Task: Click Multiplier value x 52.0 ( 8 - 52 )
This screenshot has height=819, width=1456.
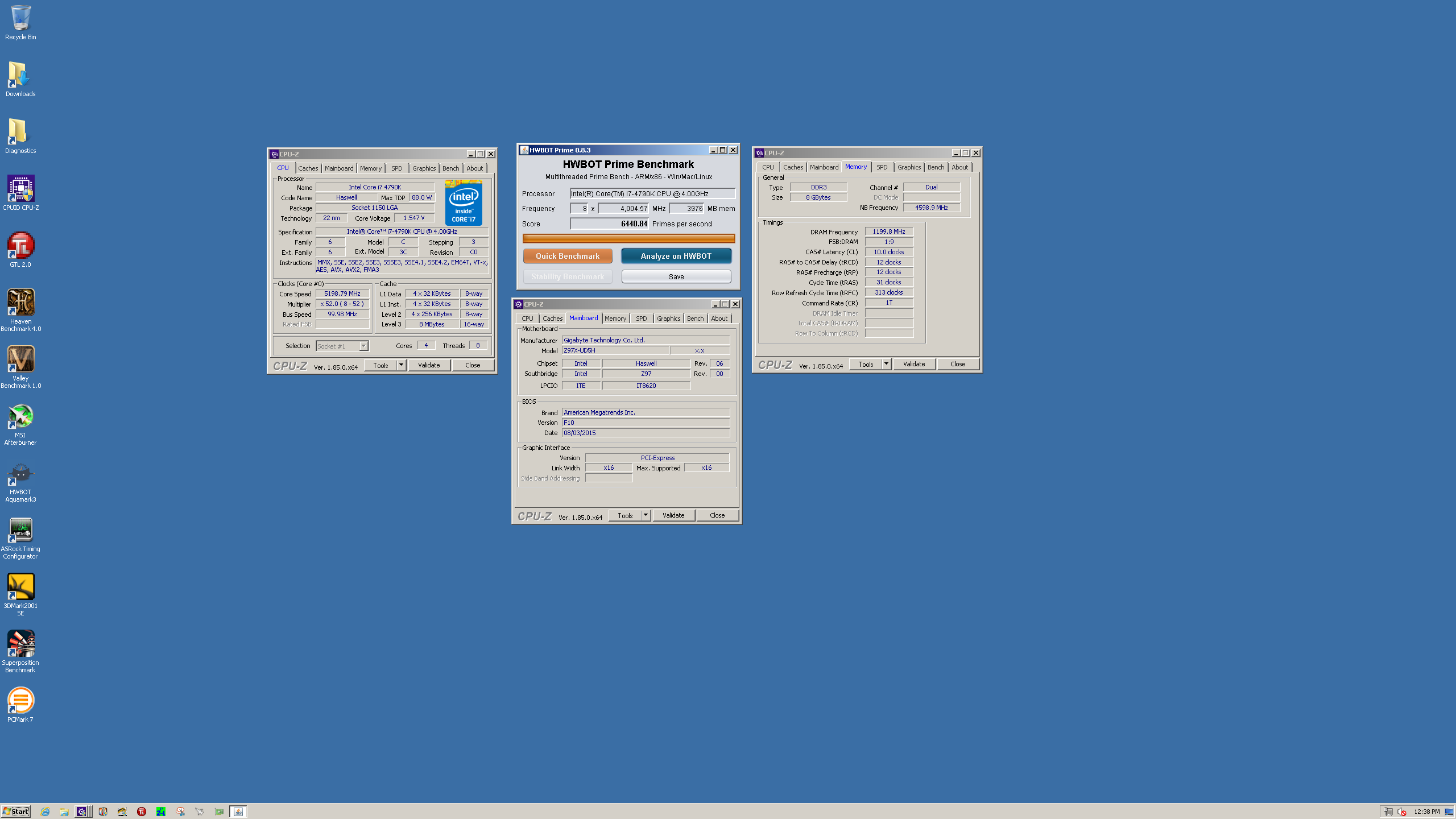Action: pos(342,304)
